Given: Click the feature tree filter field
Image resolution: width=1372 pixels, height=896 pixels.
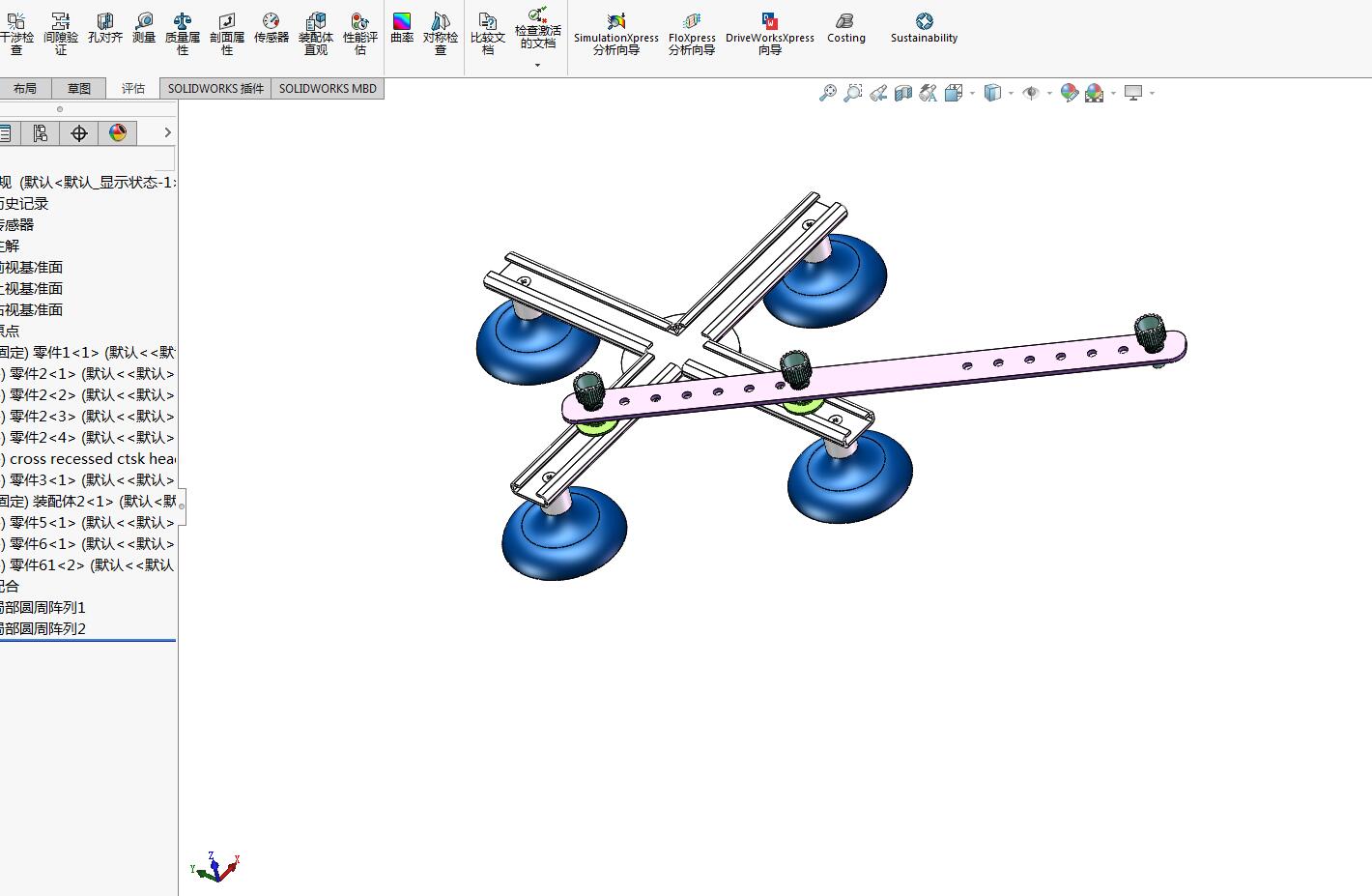Looking at the screenshot, I should 87,159.
